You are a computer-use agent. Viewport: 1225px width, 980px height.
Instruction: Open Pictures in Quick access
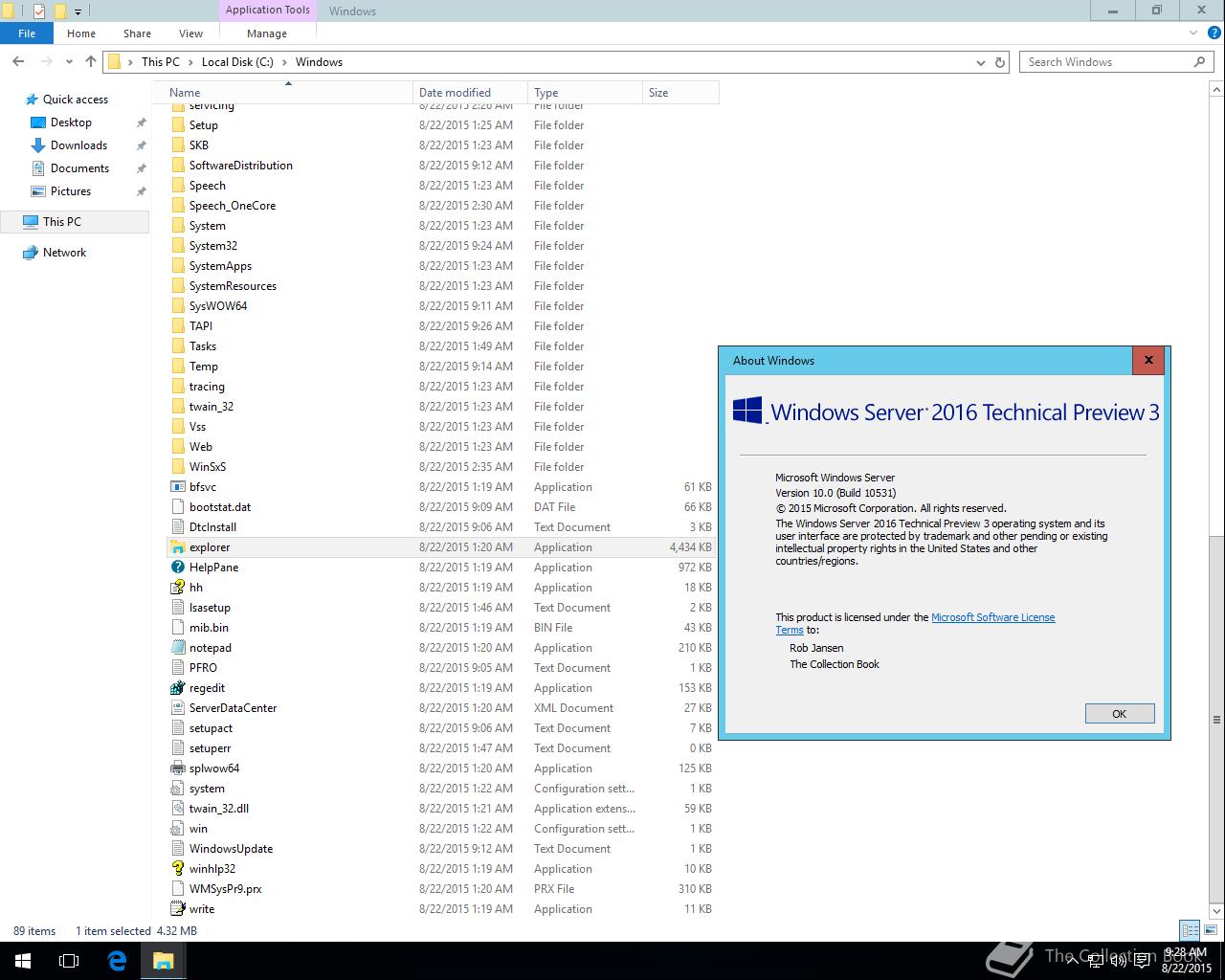click(71, 191)
